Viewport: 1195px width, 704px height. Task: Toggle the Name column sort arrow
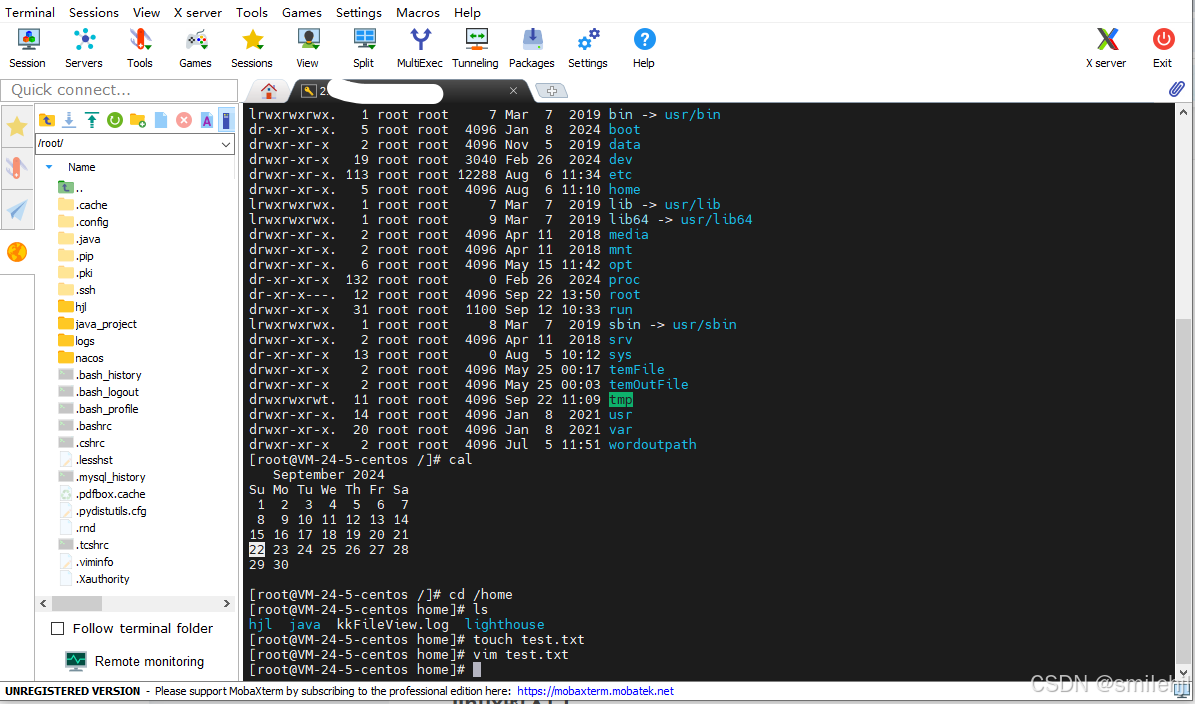[49, 167]
